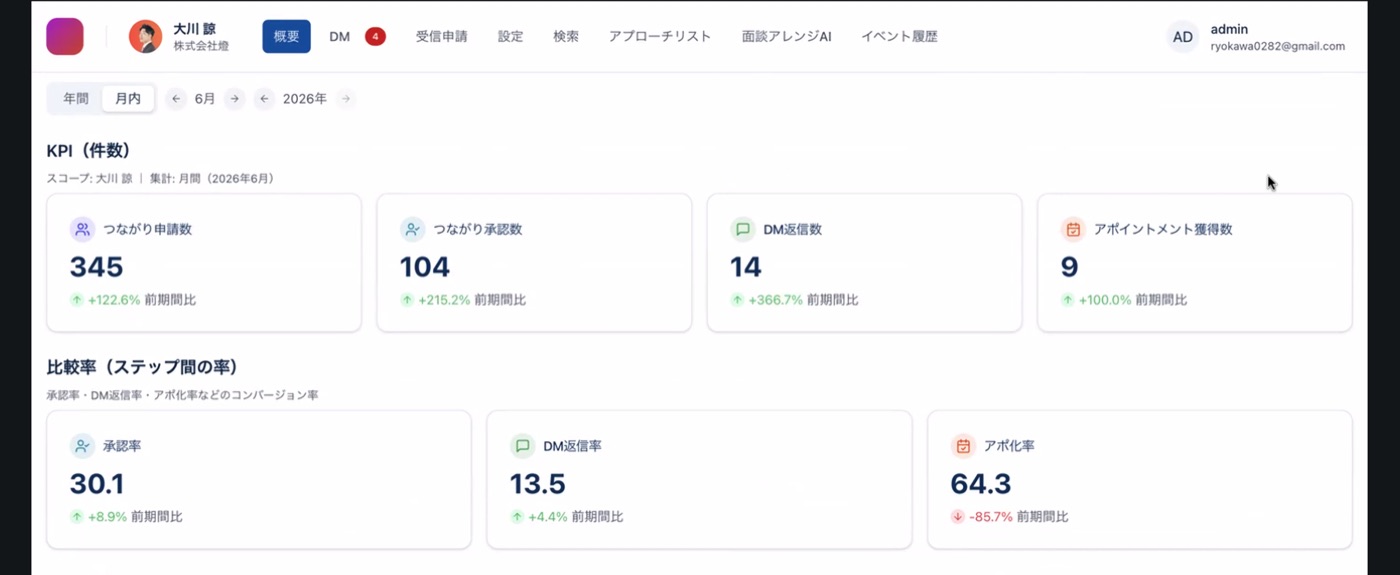
Task: Select the 概要 tab
Action: tap(286, 36)
